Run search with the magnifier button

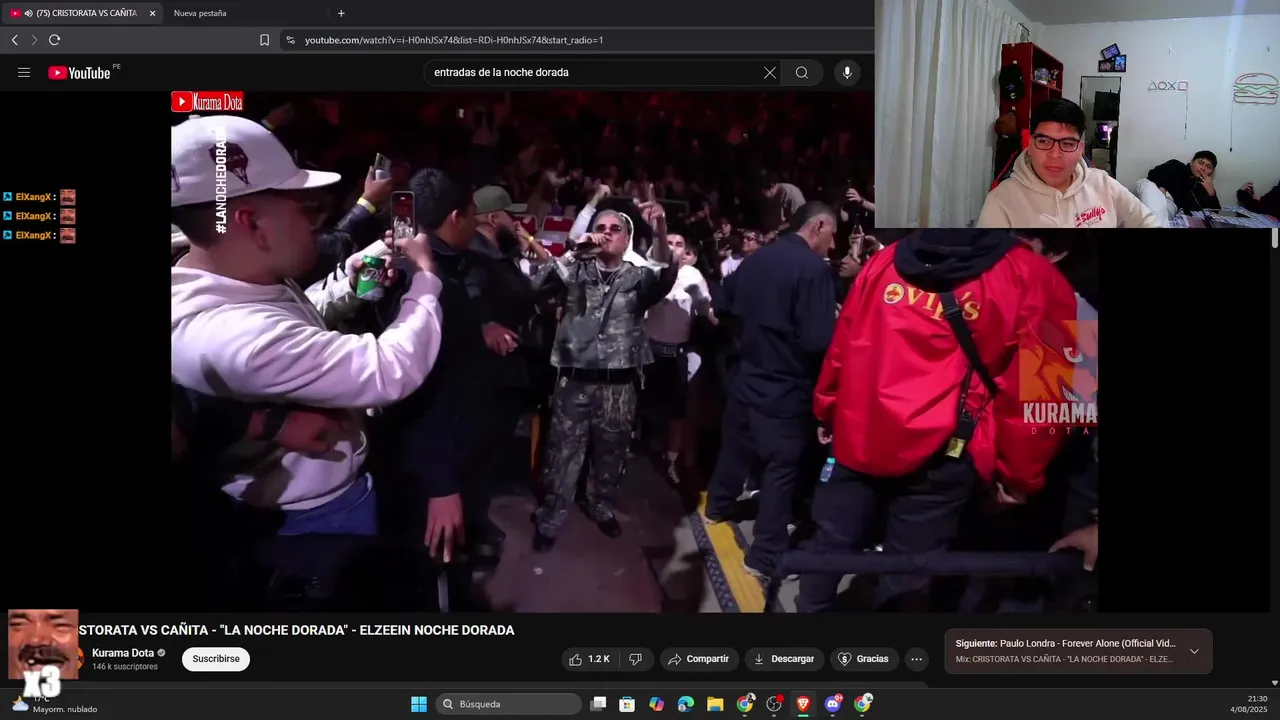click(802, 72)
